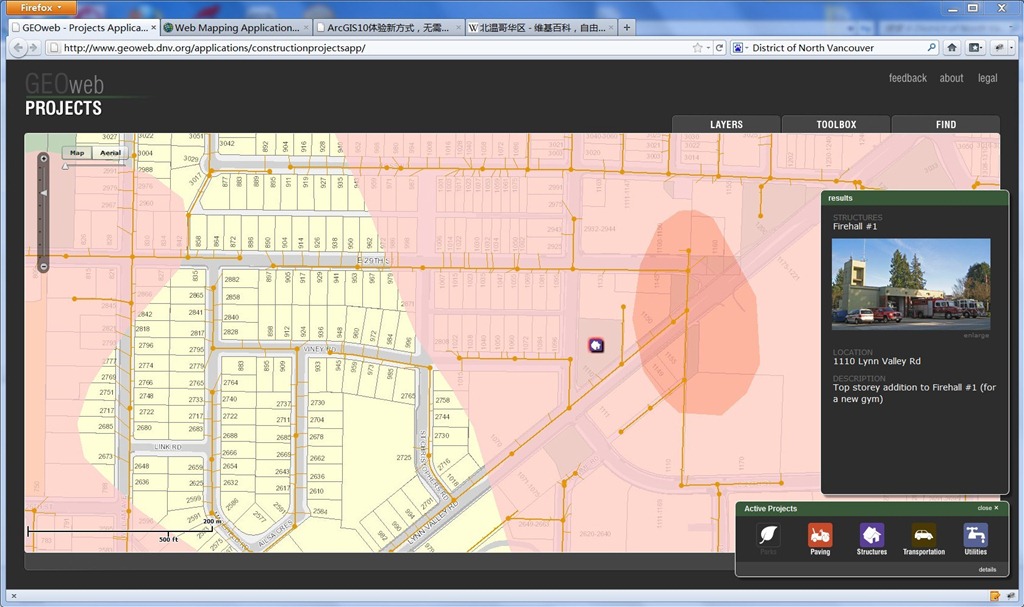This screenshot has width=1024, height=607.
Task: Expand the TOOLBOX panel
Action: point(836,125)
